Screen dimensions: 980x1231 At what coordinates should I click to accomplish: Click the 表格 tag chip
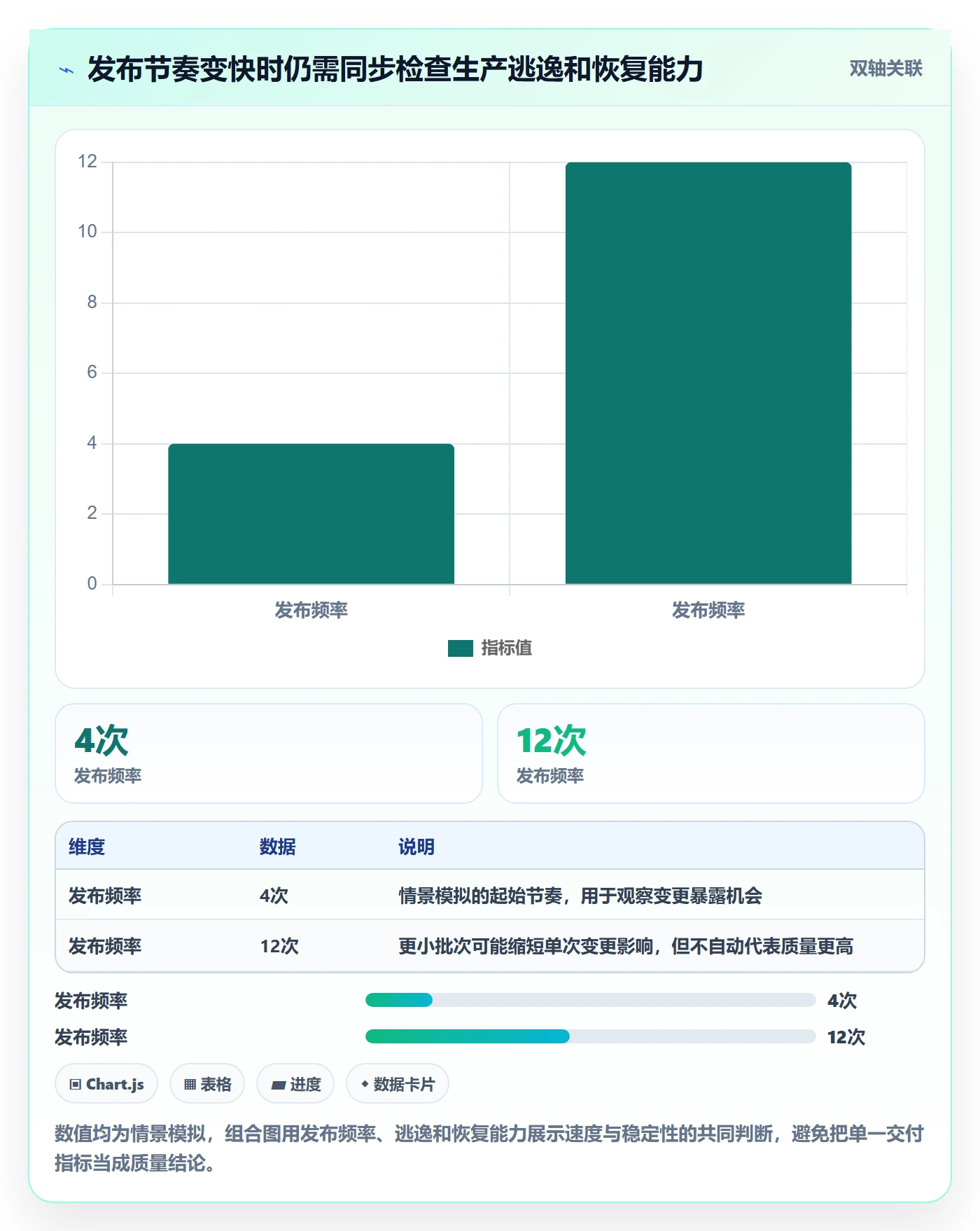[207, 1084]
